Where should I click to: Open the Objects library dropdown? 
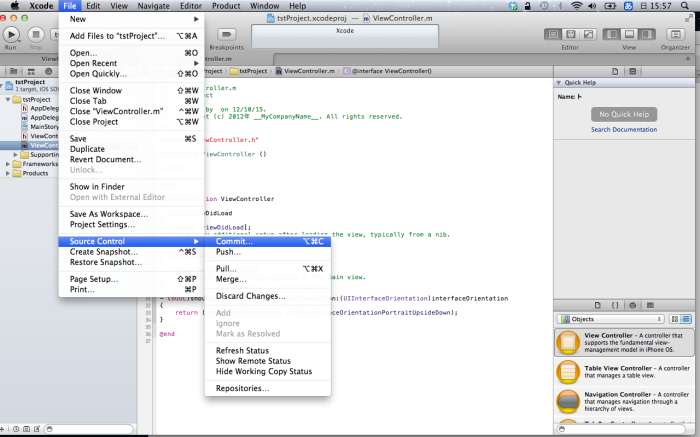(611, 319)
